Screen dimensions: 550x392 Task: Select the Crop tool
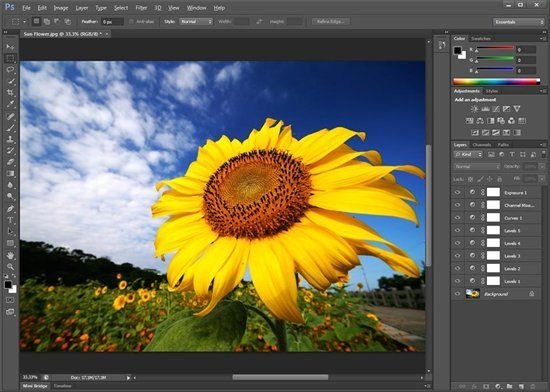(x=10, y=93)
